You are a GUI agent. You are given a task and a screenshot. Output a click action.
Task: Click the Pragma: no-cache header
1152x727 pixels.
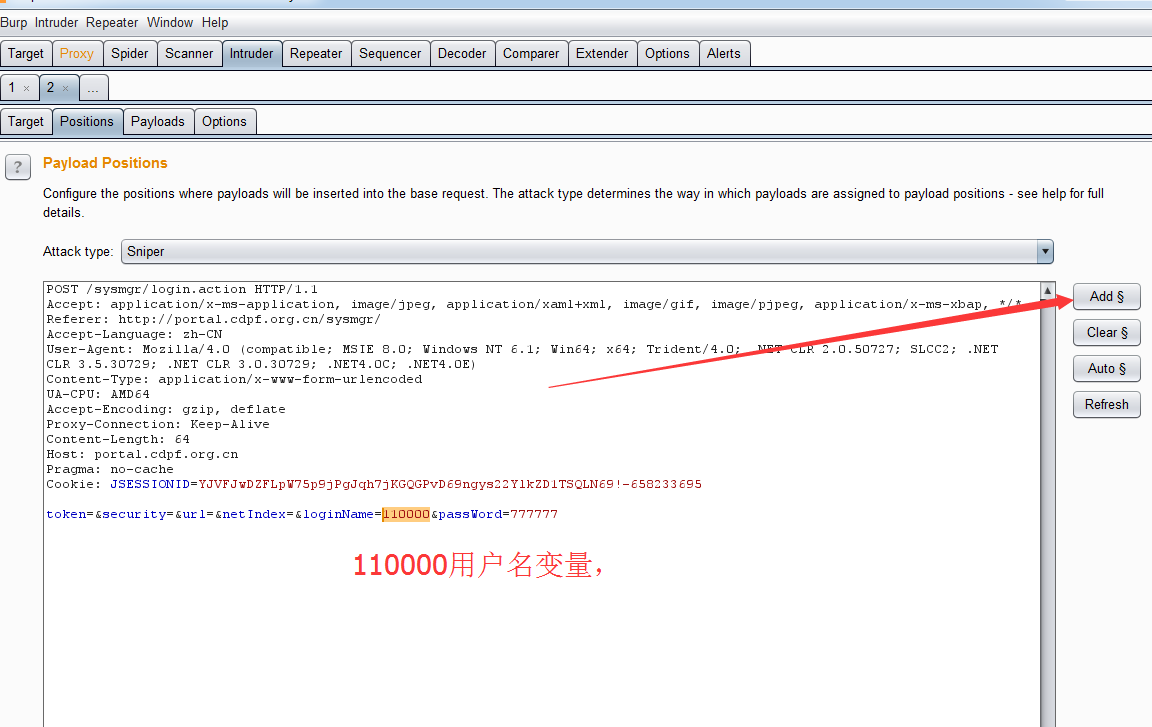click(x=110, y=469)
